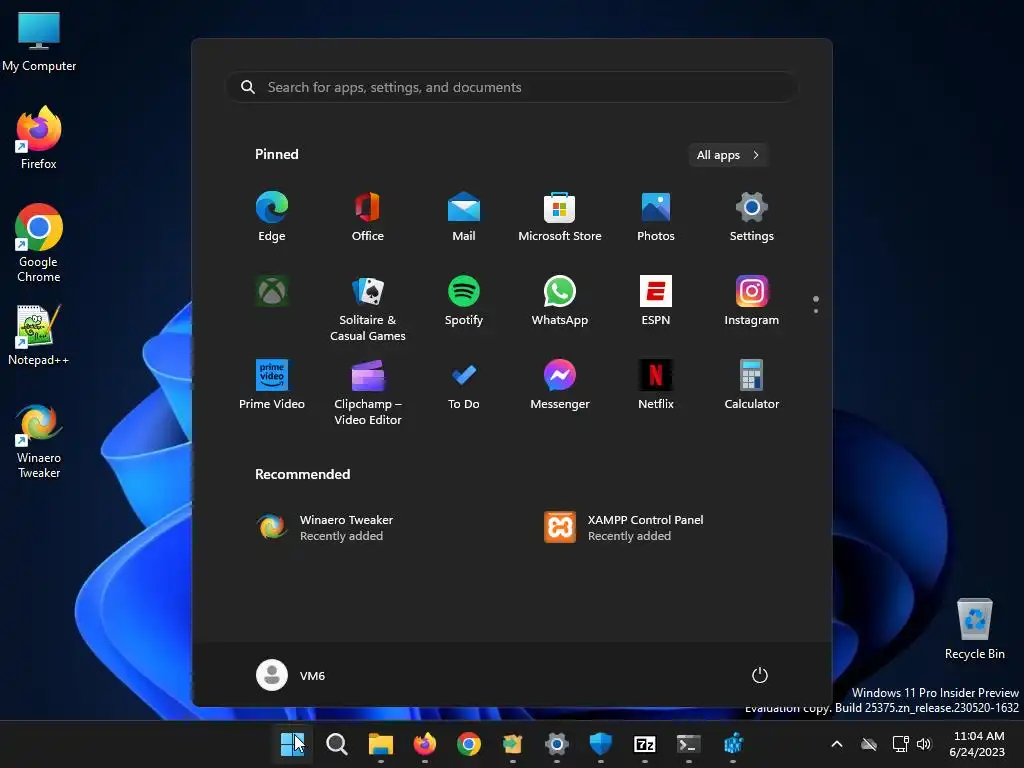The width and height of the screenshot is (1024, 768).
Task: Select the Firefox desktop shortcut
Action: pos(39,138)
